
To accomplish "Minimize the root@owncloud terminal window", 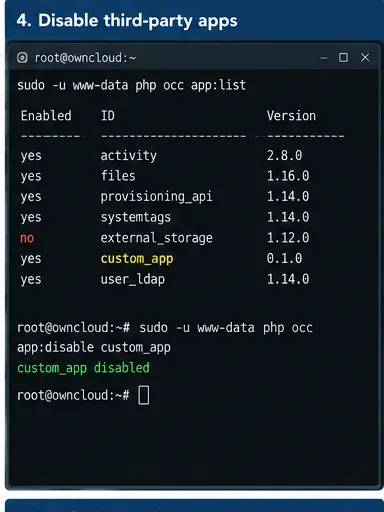I will point(323,58).
